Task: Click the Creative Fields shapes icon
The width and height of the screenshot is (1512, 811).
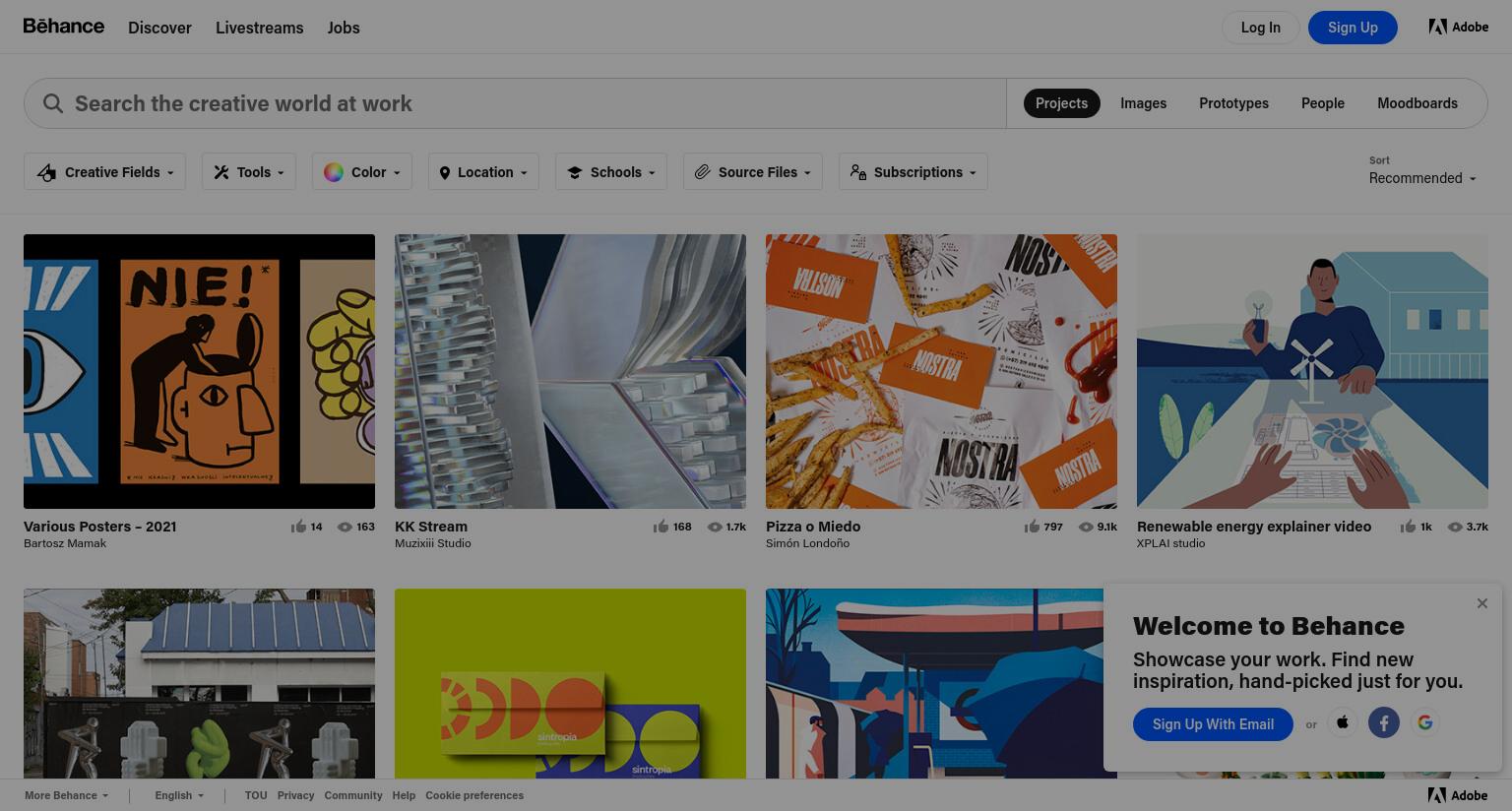Action: coord(46,173)
